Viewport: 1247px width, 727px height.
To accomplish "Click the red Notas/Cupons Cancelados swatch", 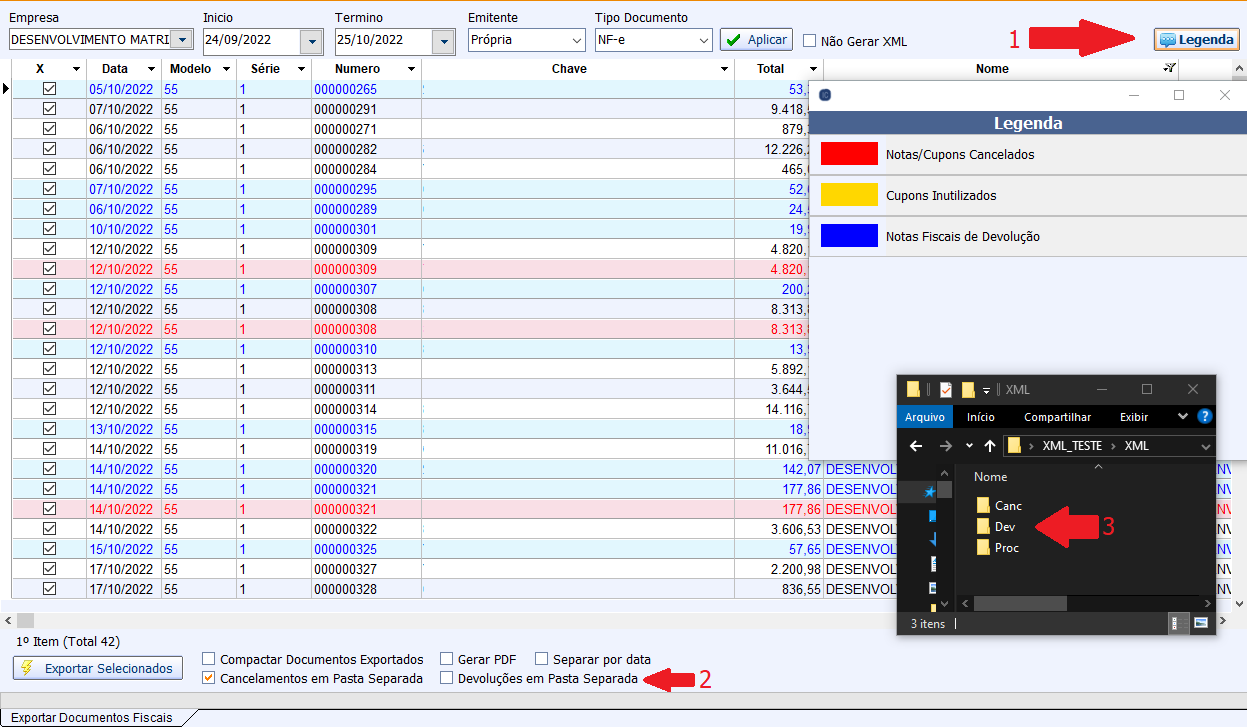I will (x=848, y=154).
